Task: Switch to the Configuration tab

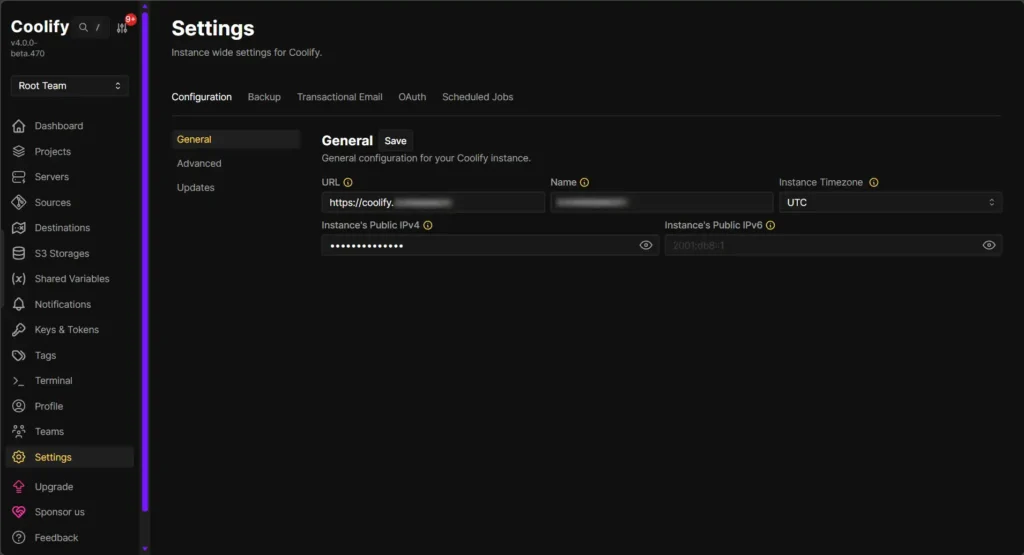Action: [201, 97]
